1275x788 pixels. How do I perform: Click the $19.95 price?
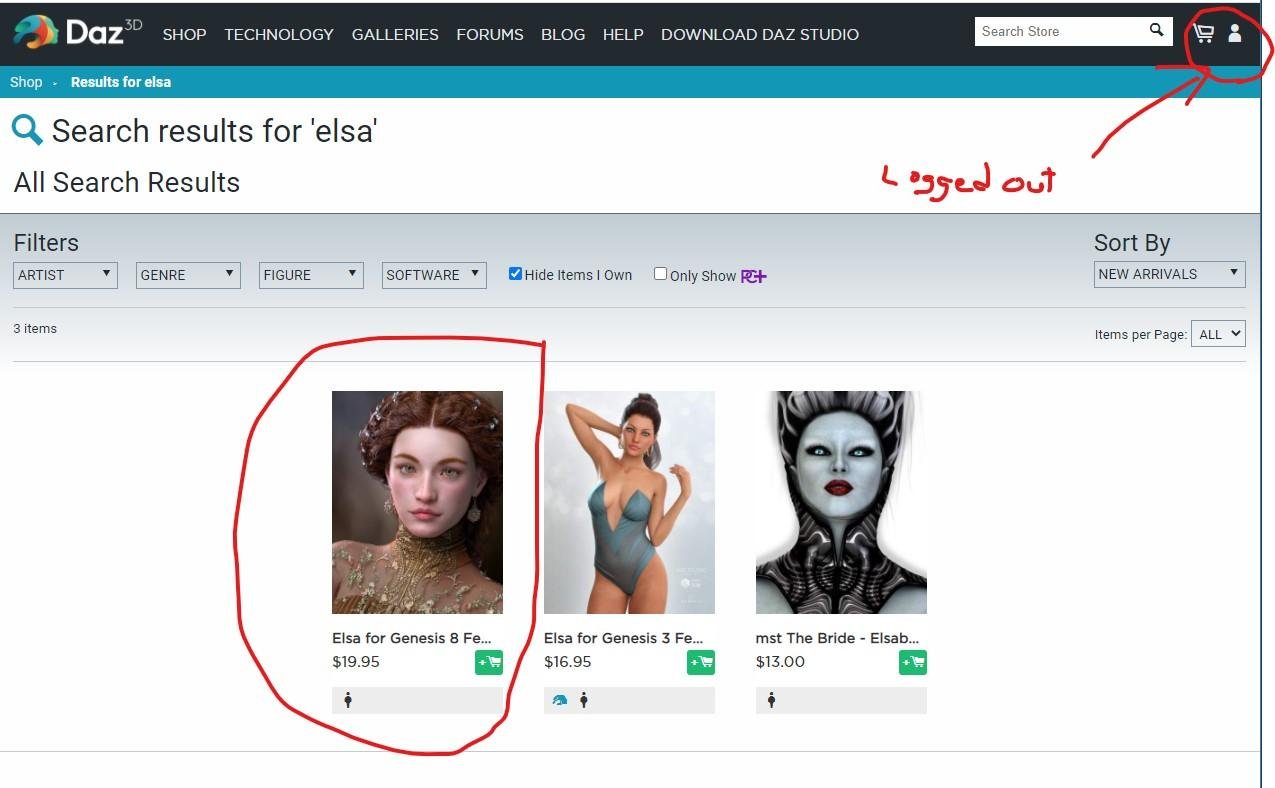[356, 662]
